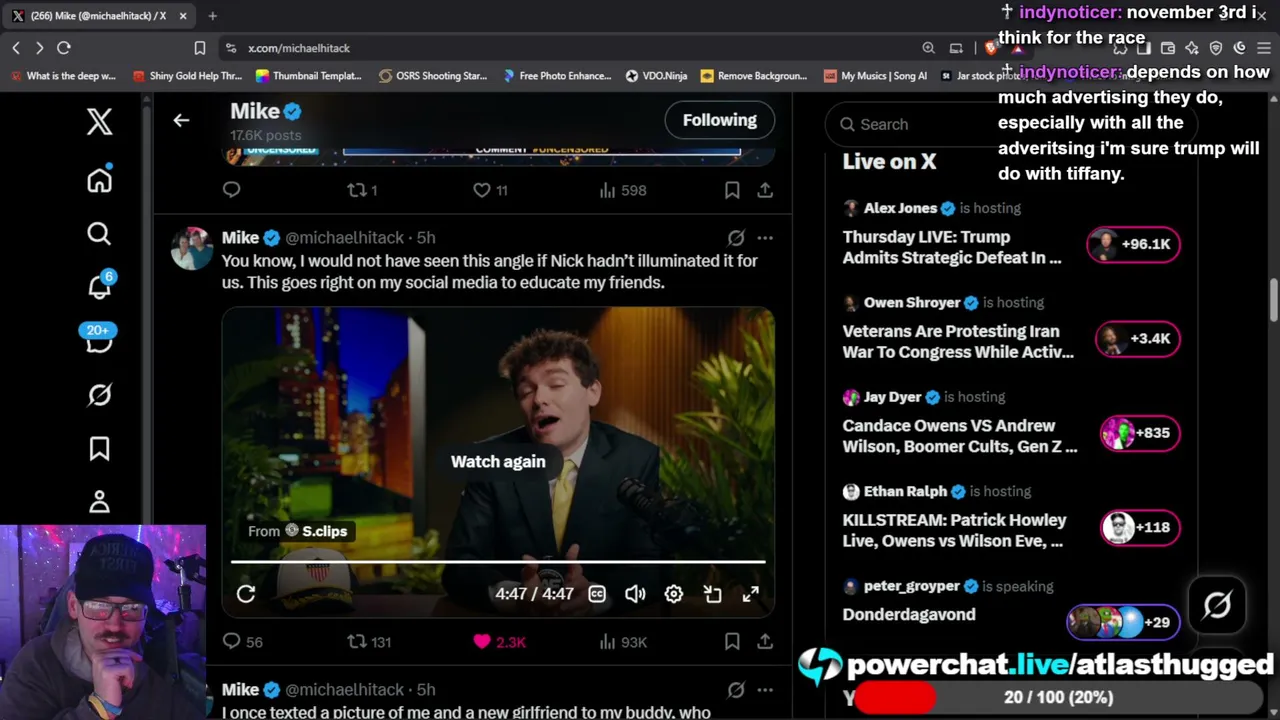1280x720 pixels.
Task: Click the browser Forward button
Action: coord(39,48)
